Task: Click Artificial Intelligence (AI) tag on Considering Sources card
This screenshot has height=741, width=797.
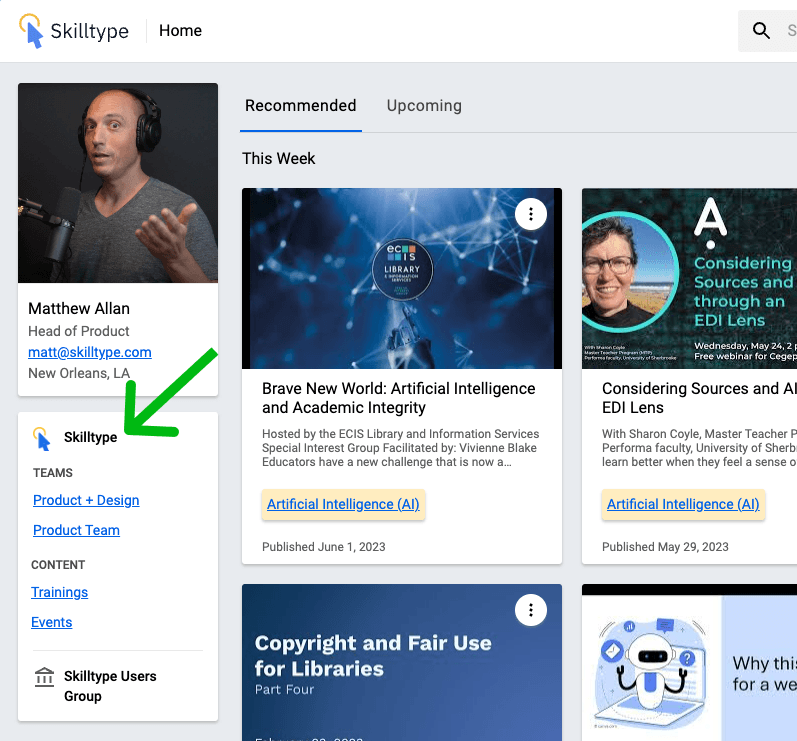Action: [683, 504]
